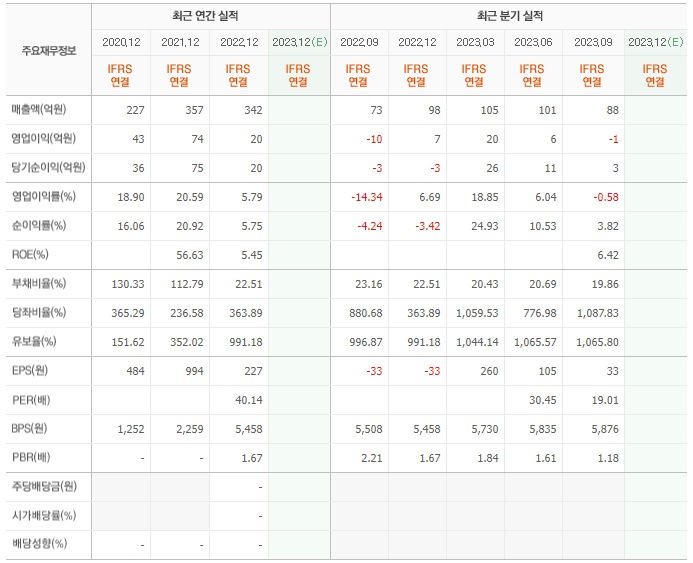Select the debt ratio value 130.33

pos(128,284)
